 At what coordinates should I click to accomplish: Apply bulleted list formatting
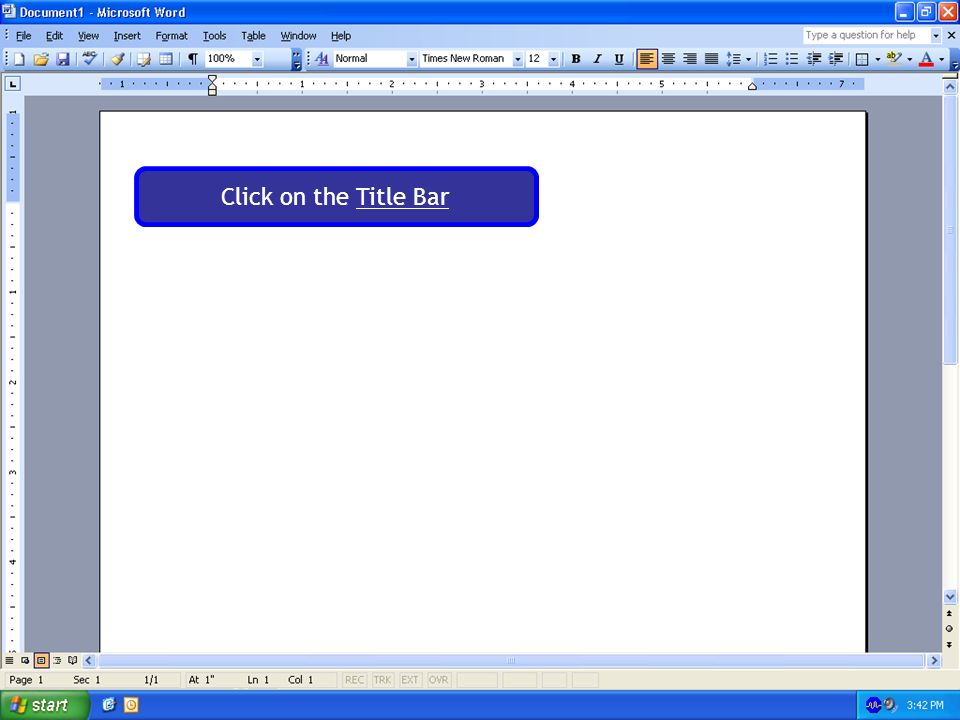coord(792,59)
